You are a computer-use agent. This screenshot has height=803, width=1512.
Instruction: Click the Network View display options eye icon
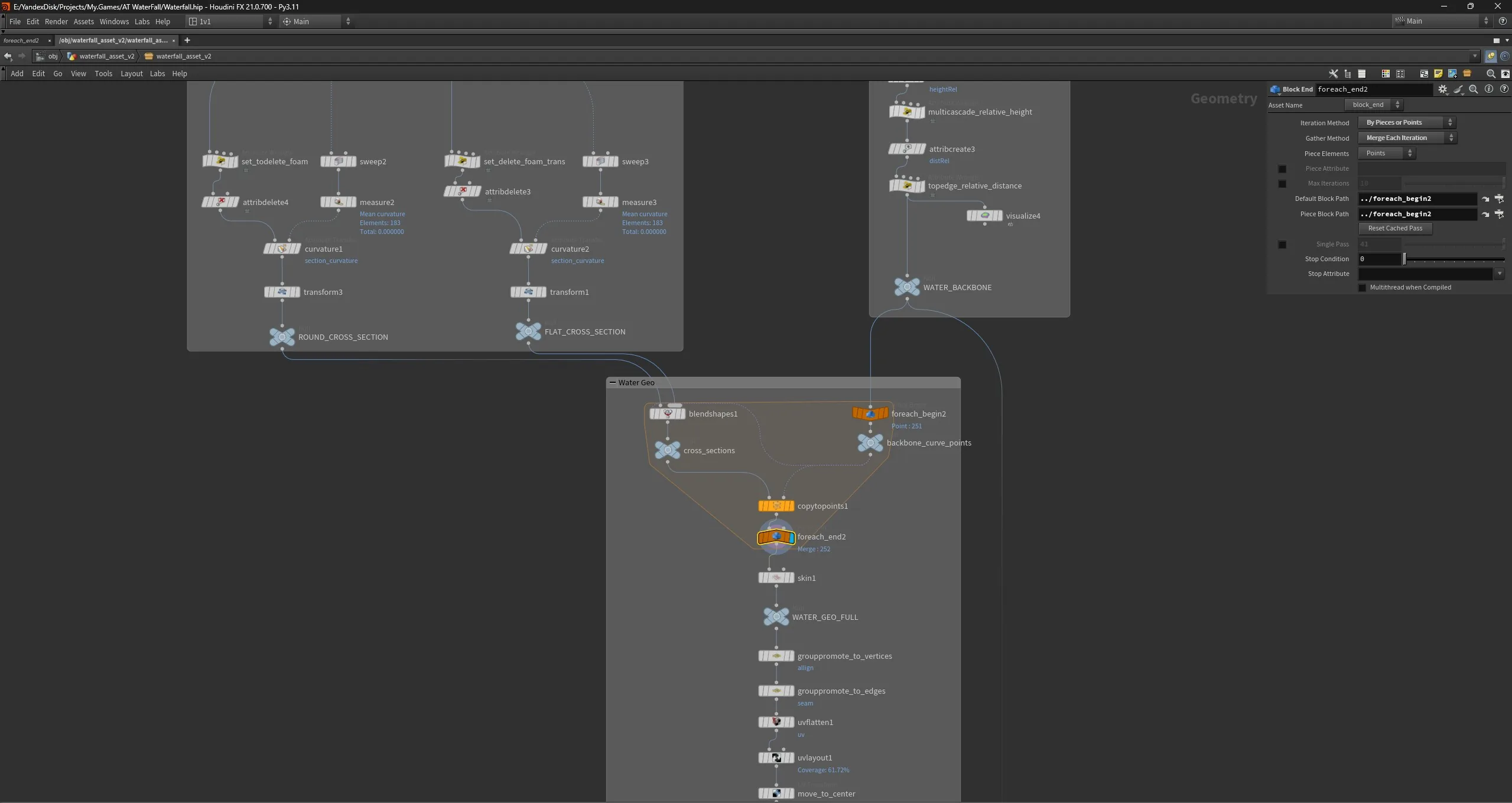1505,74
